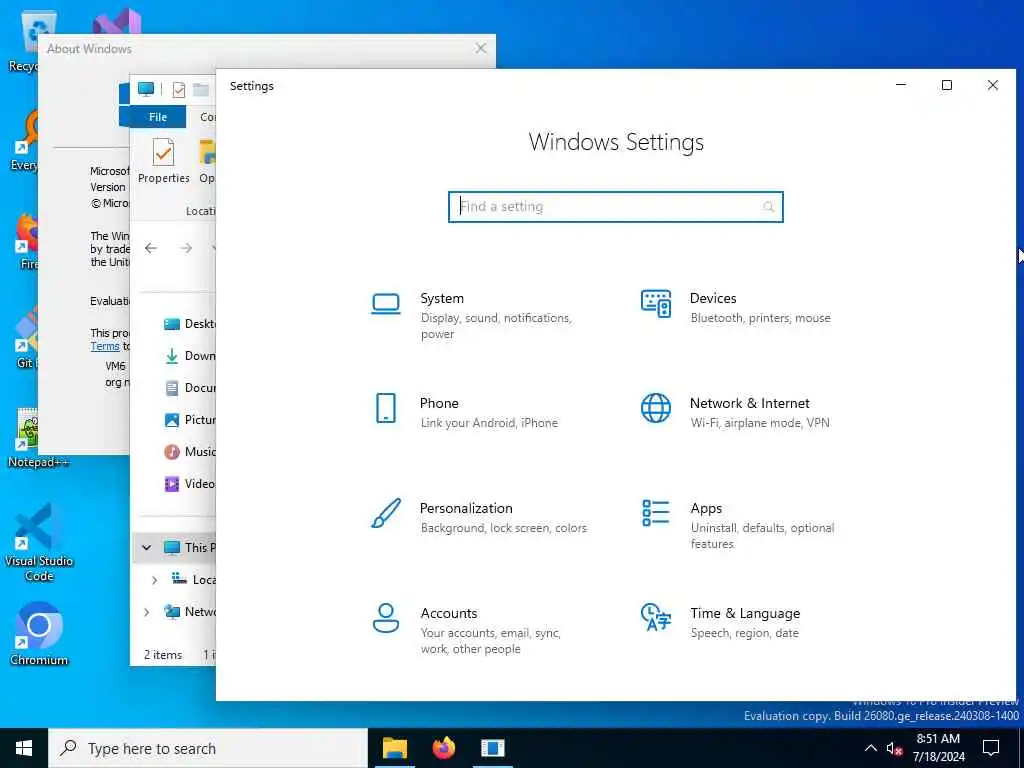Click in the Find a setting search box
The image size is (1024, 768).
615,207
